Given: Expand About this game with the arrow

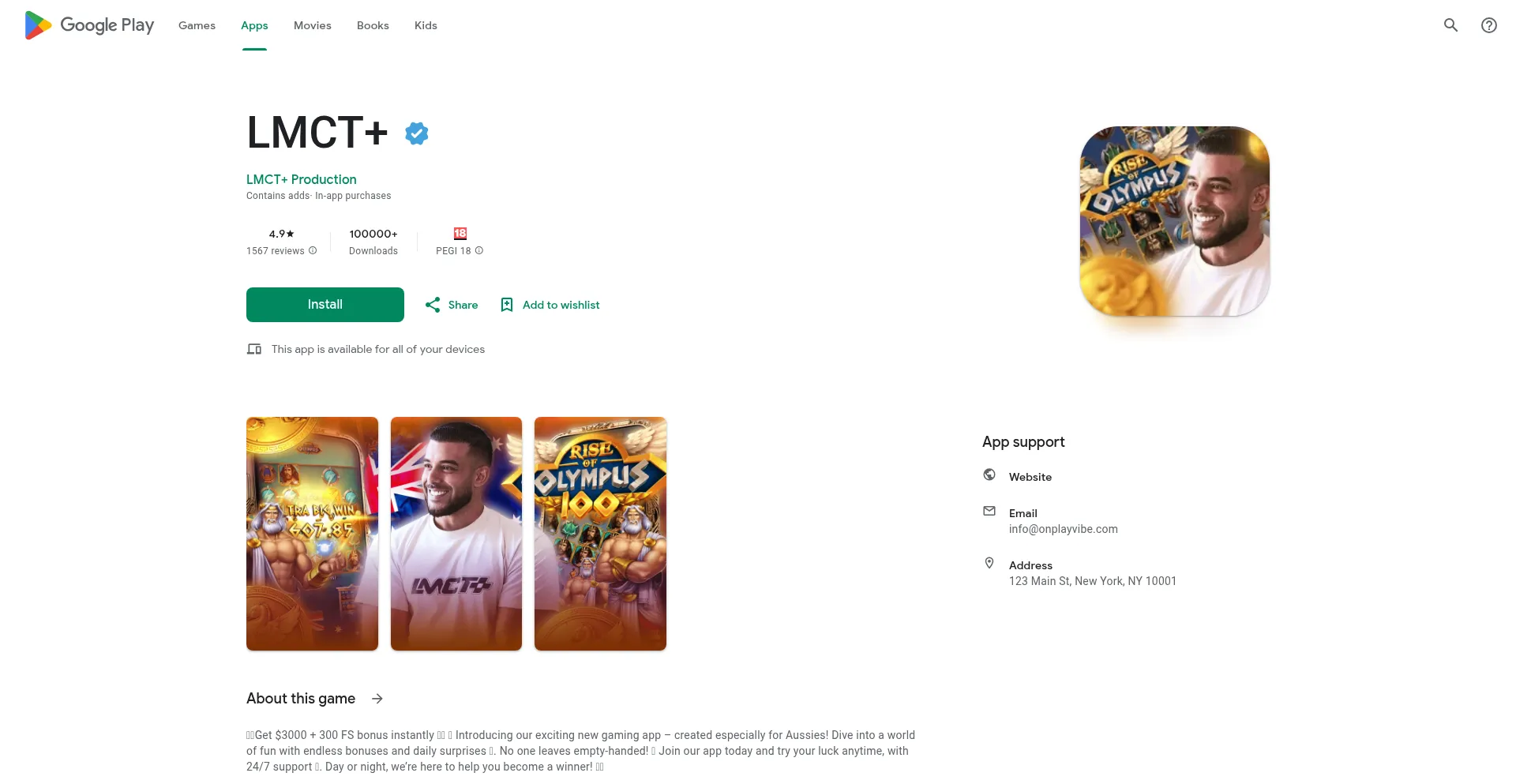Looking at the screenshot, I should [377, 699].
